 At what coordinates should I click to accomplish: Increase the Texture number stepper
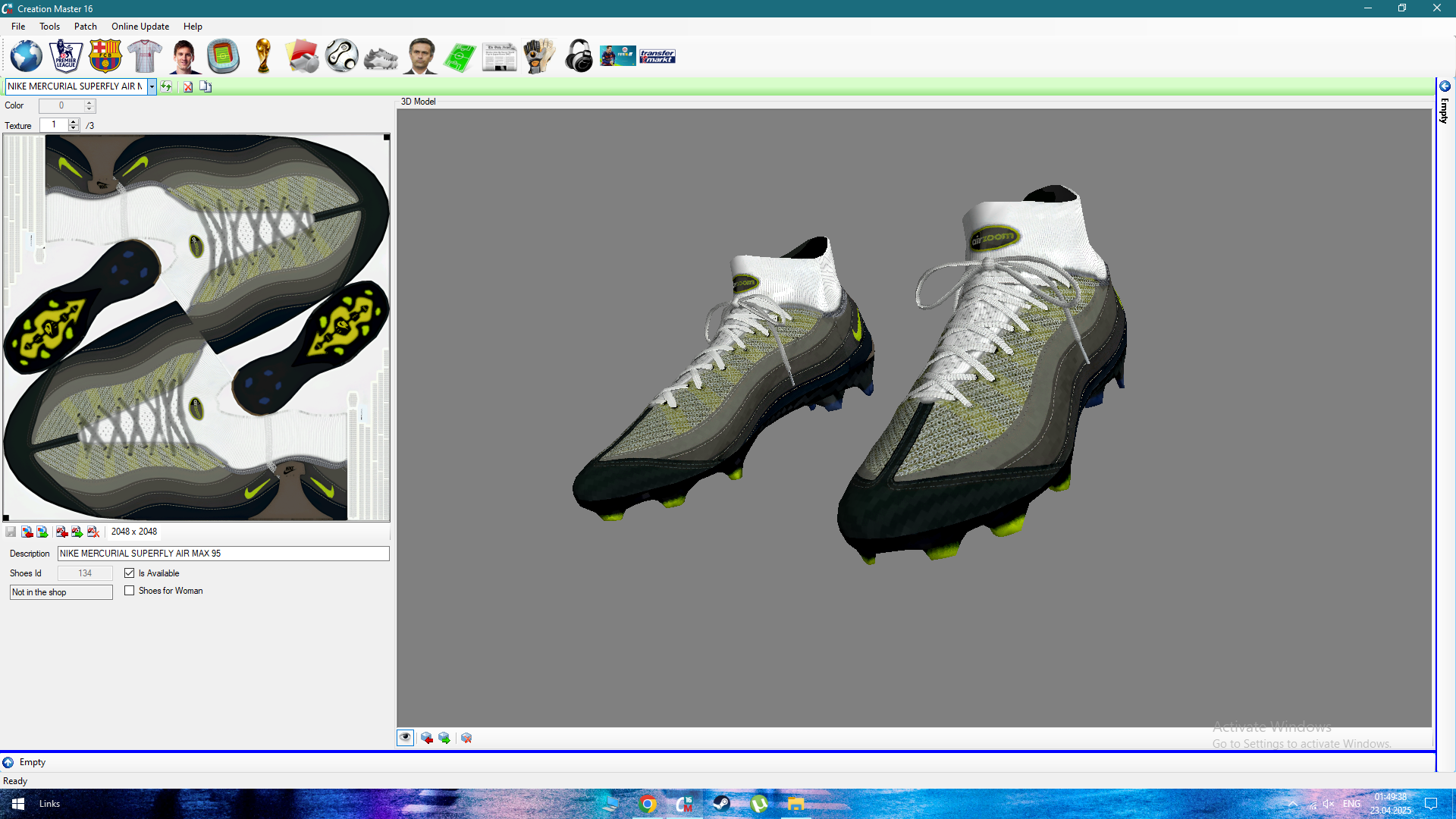(x=74, y=121)
